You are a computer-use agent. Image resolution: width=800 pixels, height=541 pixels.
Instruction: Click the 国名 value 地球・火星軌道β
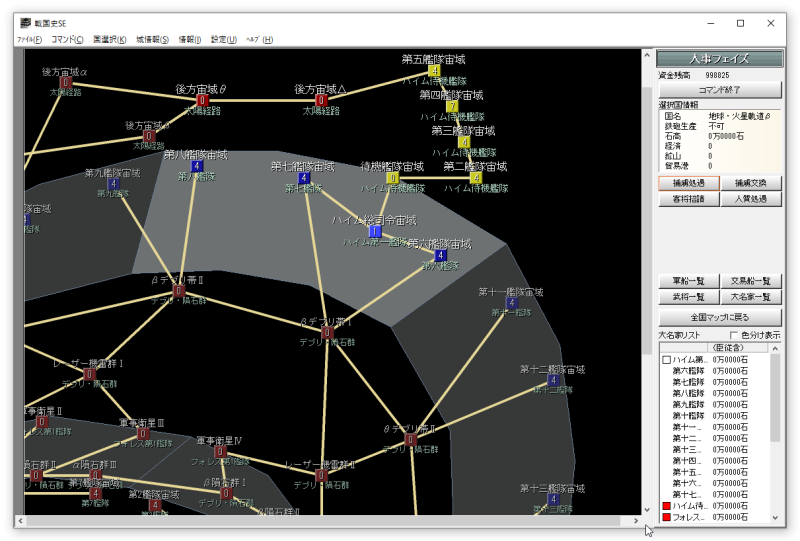coord(739,116)
